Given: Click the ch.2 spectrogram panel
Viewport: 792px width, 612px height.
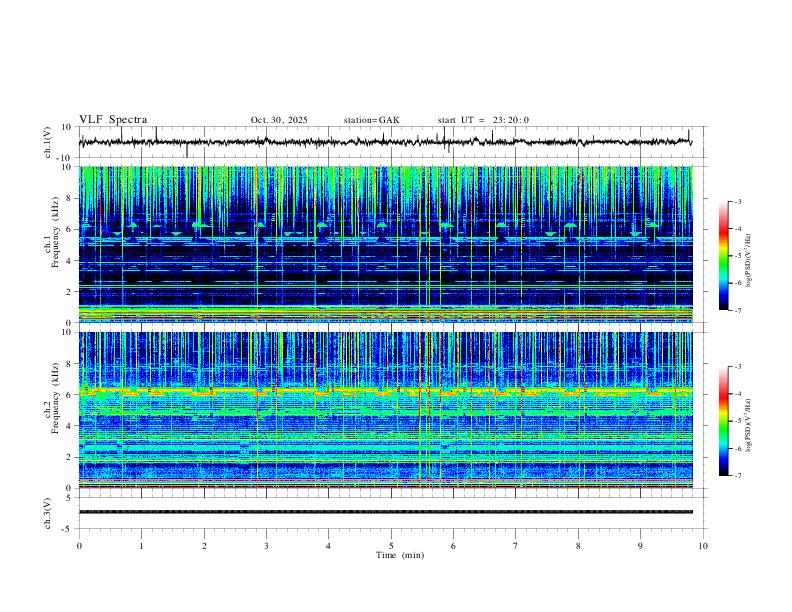Looking at the screenshot, I should coord(385,410).
